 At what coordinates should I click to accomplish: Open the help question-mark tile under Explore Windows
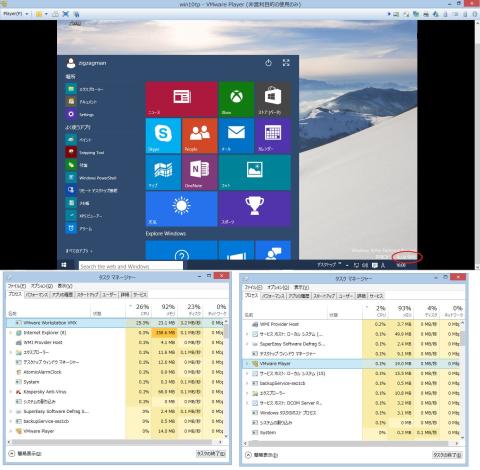[181, 250]
